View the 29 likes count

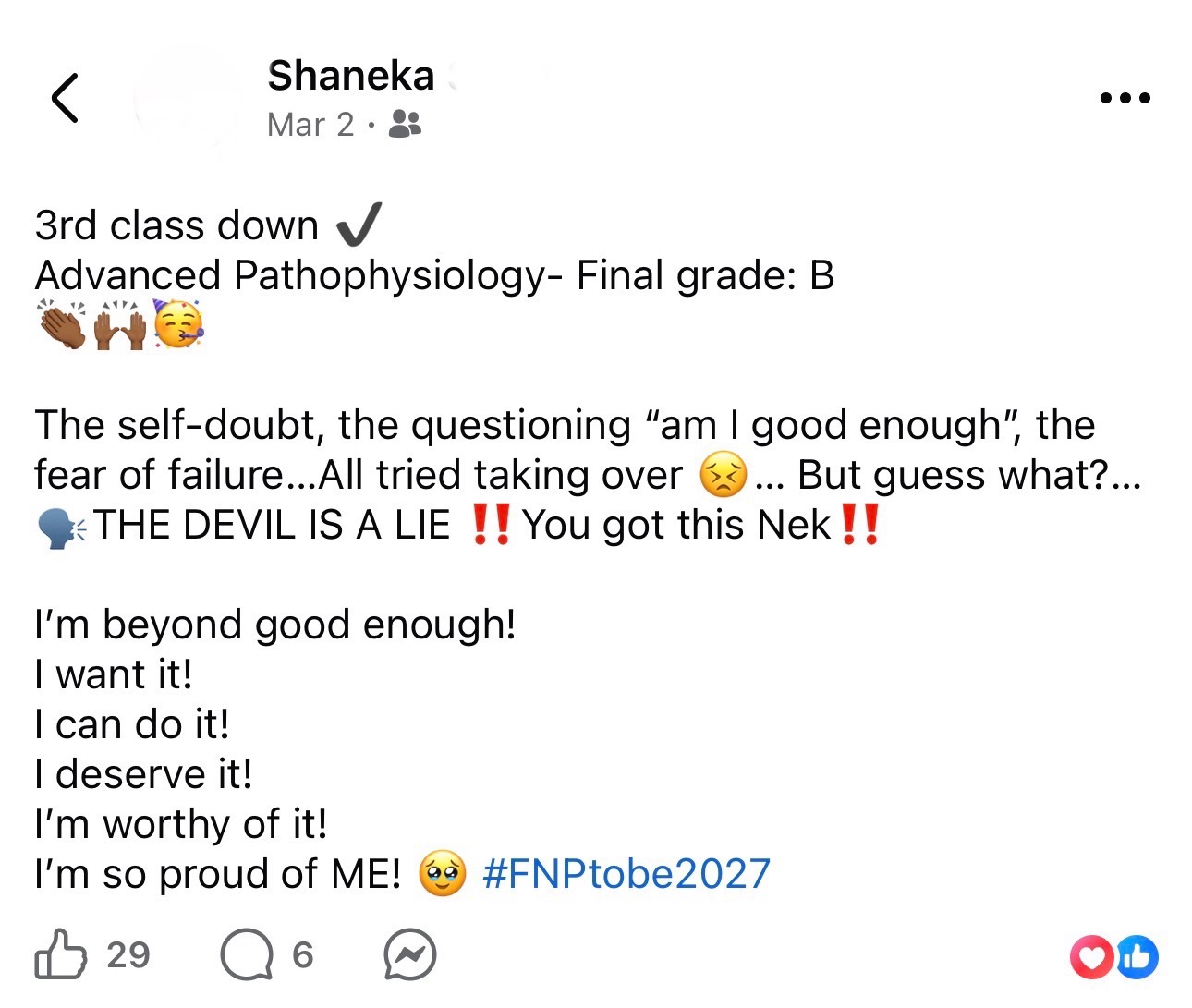128,954
